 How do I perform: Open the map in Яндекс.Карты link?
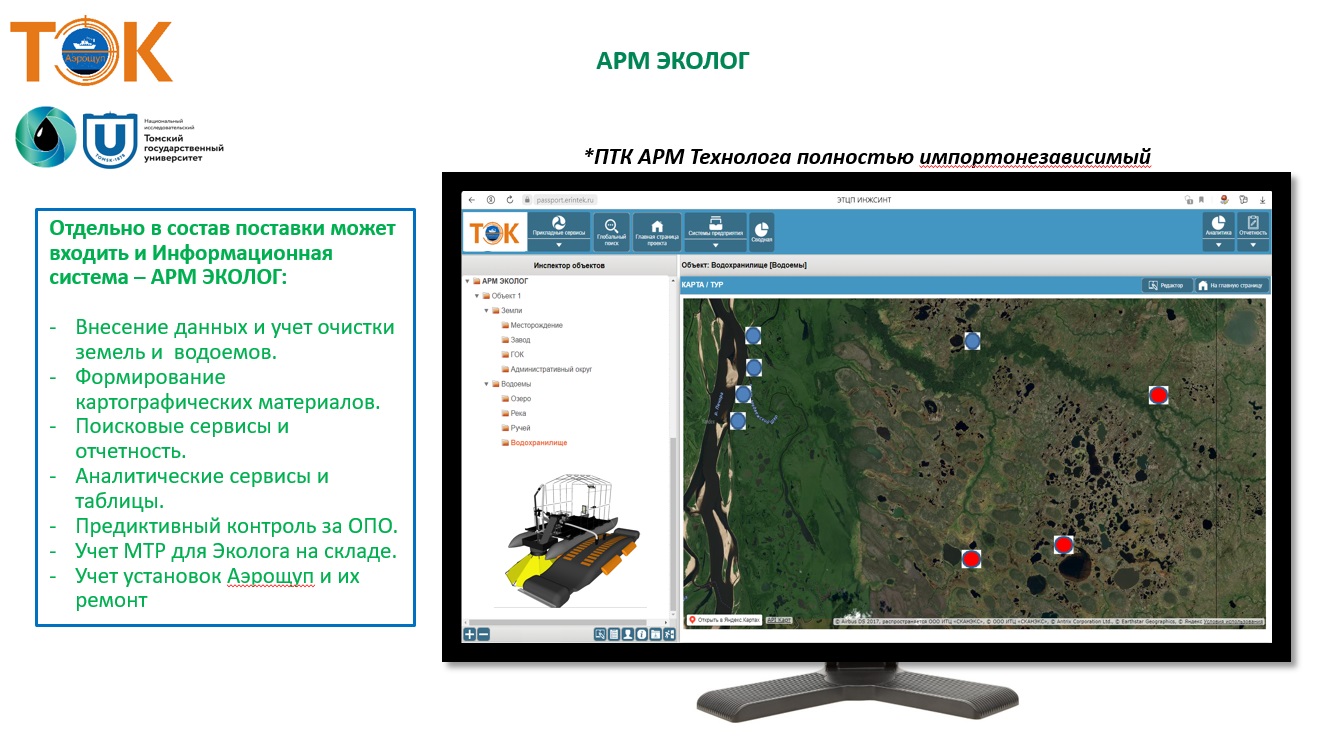[x=725, y=620]
